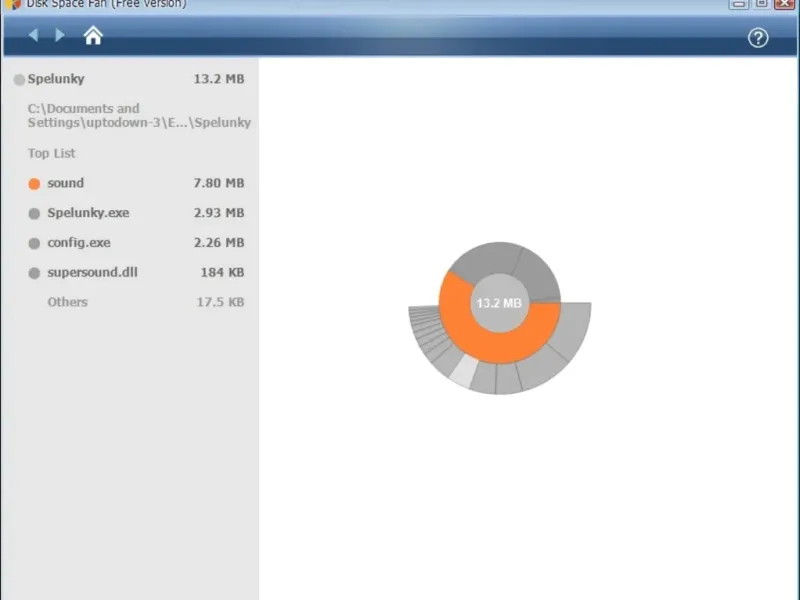This screenshot has height=600, width=800.
Task: Click the orange sound ring segment
Action: [x=497, y=346]
